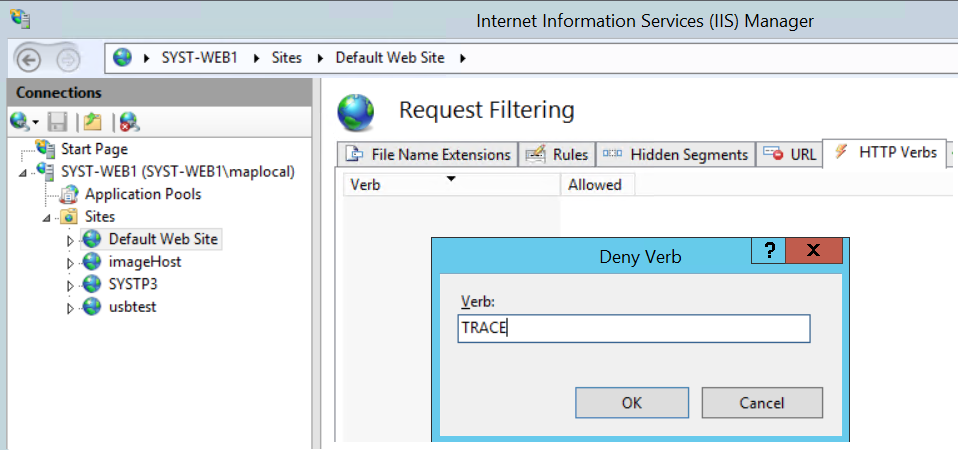Open dropdown arrow after Default Web Site breadcrumb
The width and height of the screenshot is (961, 450).
coord(463,59)
